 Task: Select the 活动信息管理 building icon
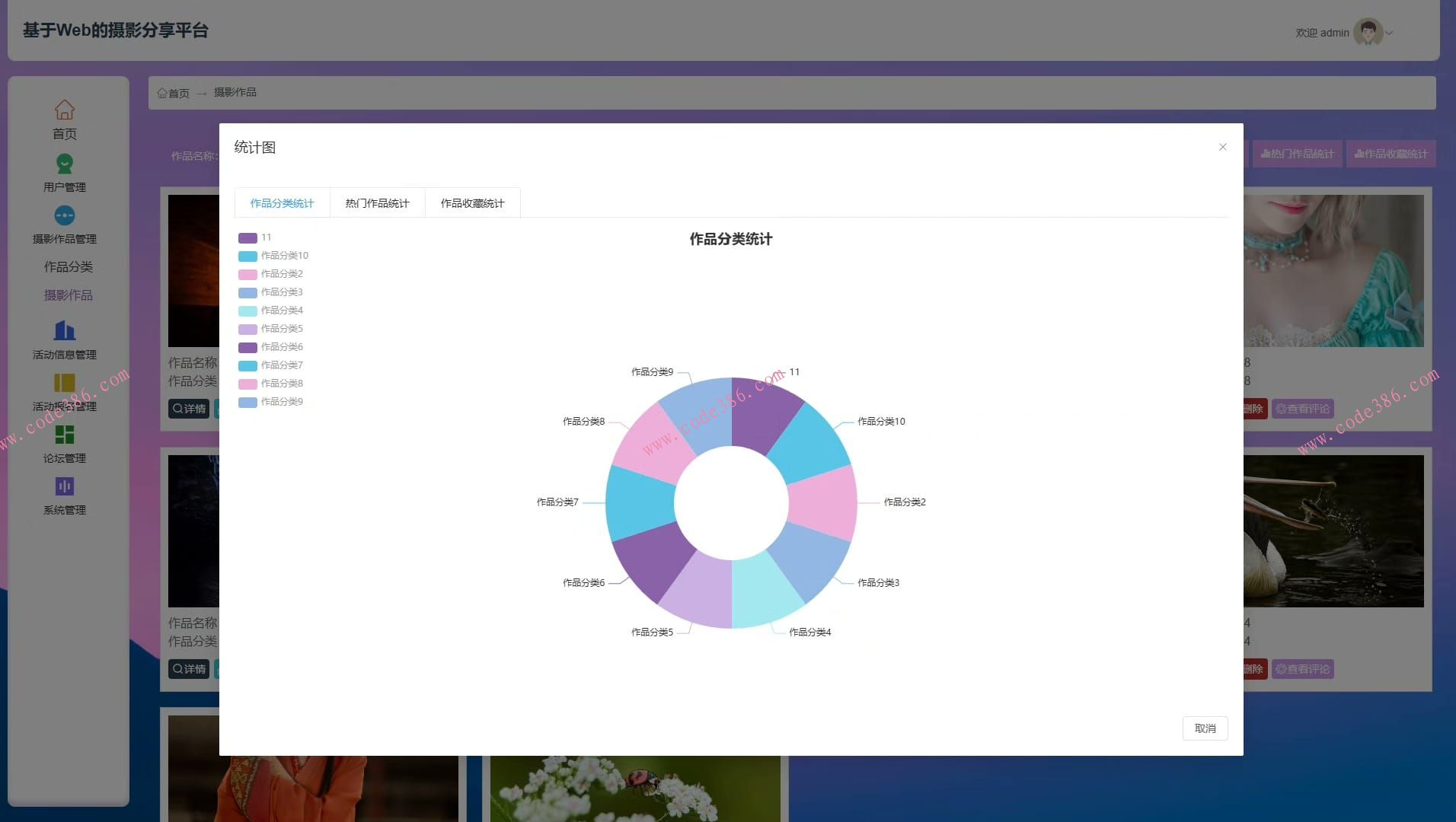point(65,330)
